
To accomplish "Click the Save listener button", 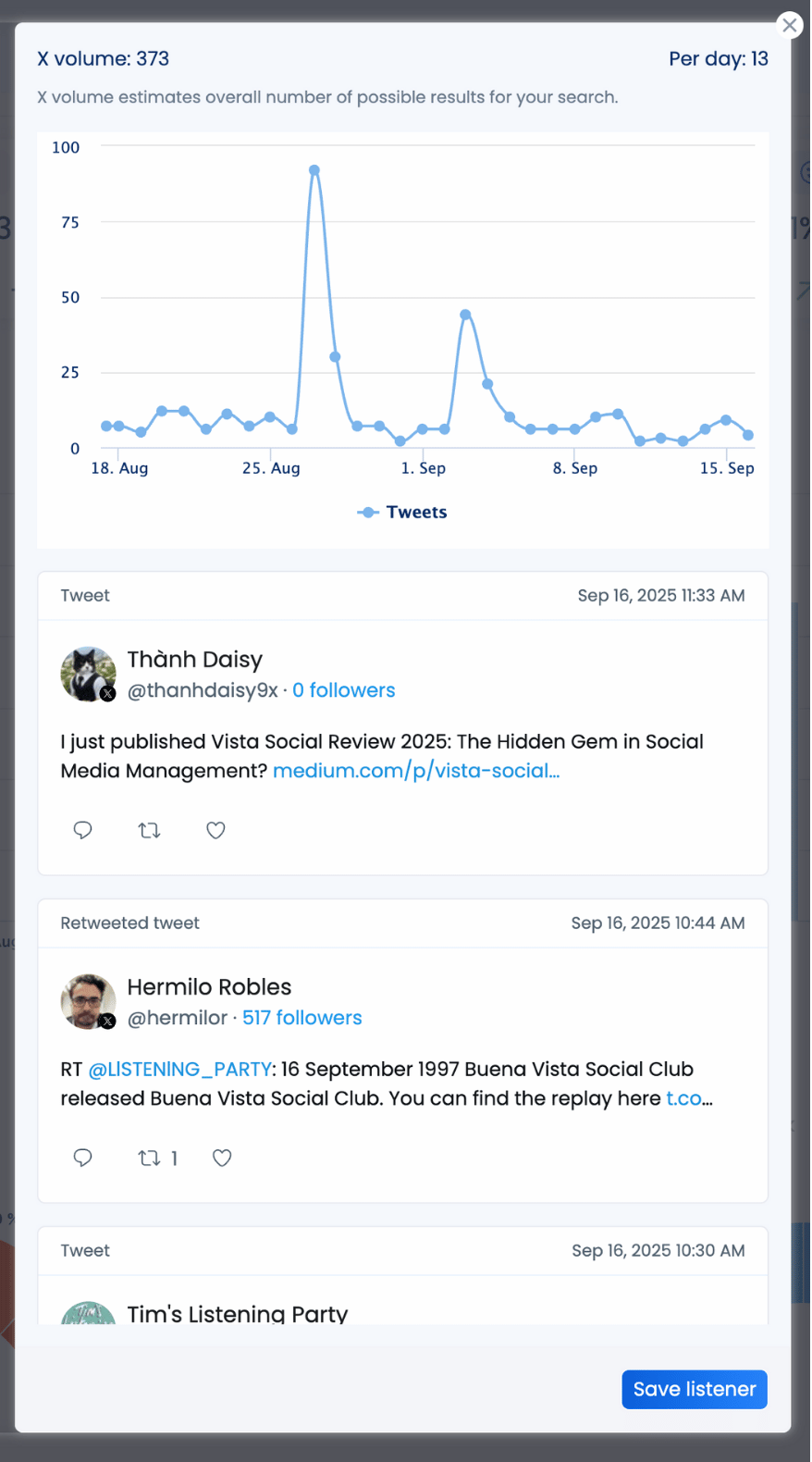I will 694,1389.
